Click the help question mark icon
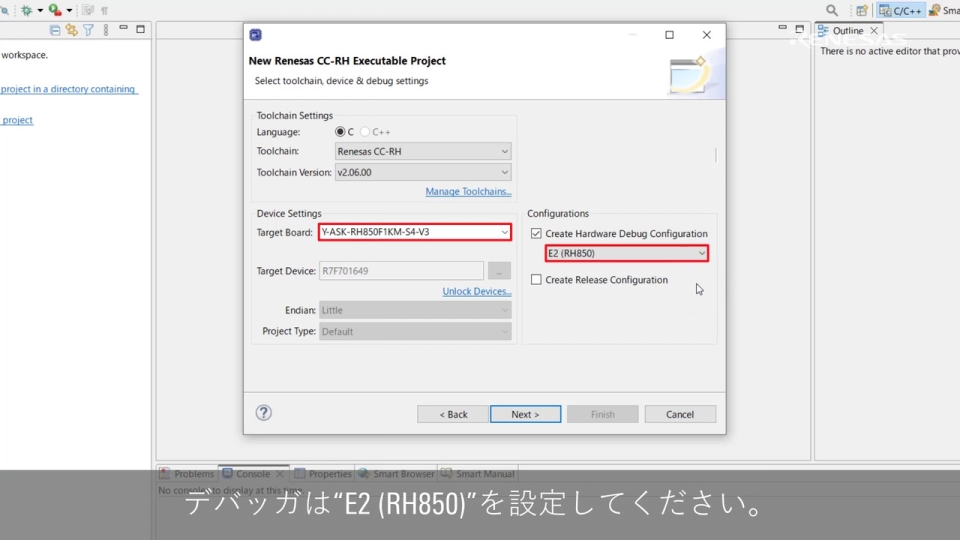Viewport: 960px width, 540px height. pyautogui.click(x=264, y=413)
